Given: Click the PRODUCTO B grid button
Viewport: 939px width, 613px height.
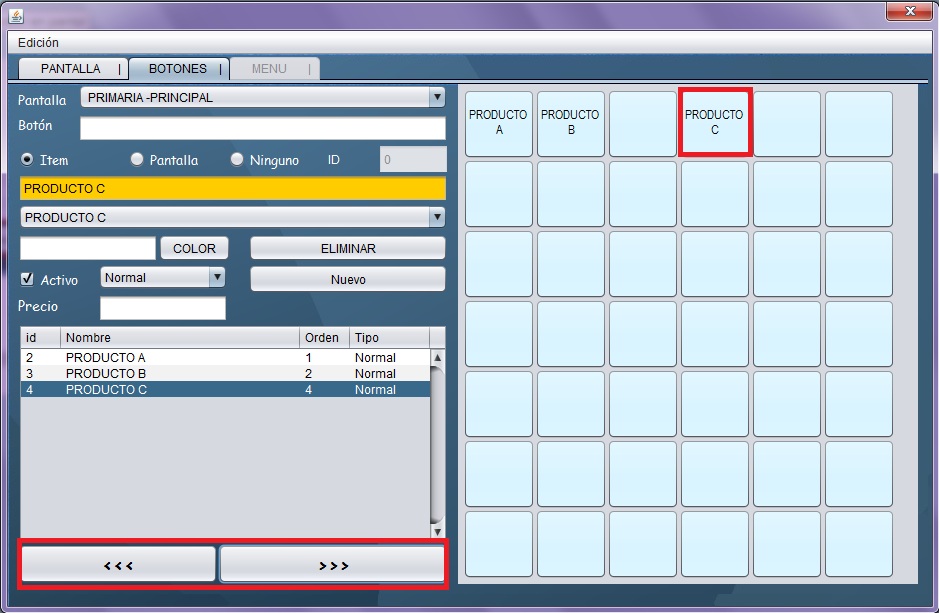Looking at the screenshot, I should pos(570,123).
